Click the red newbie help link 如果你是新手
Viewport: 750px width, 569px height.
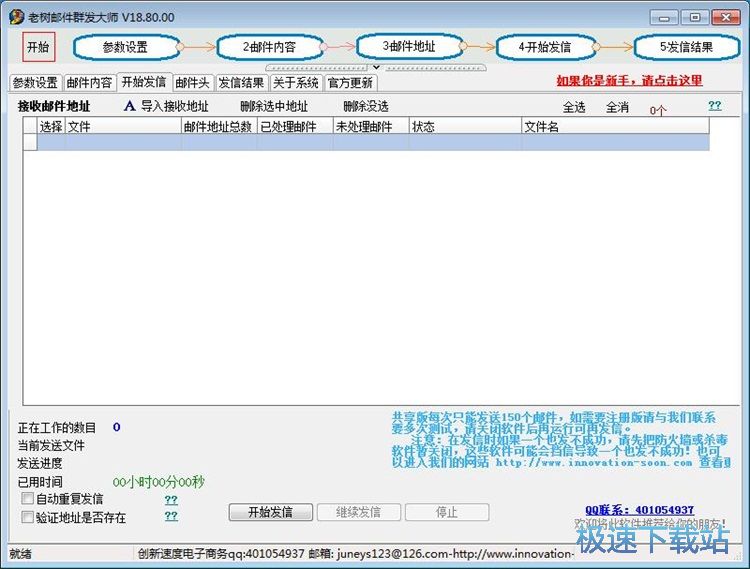[x=629, y=80]
